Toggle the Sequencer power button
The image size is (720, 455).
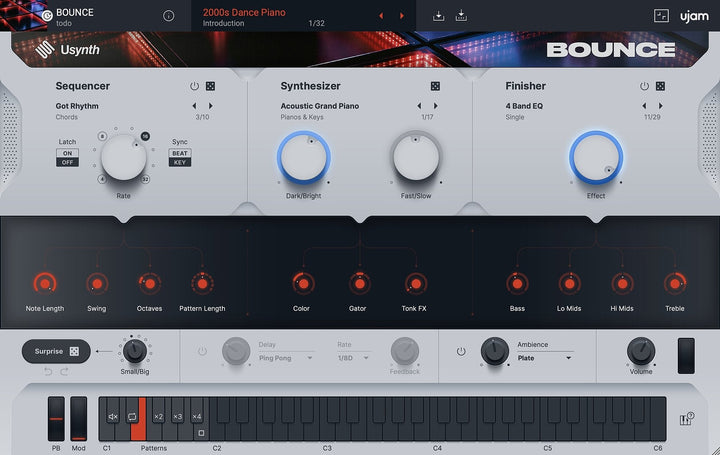(x=194, y=86)
